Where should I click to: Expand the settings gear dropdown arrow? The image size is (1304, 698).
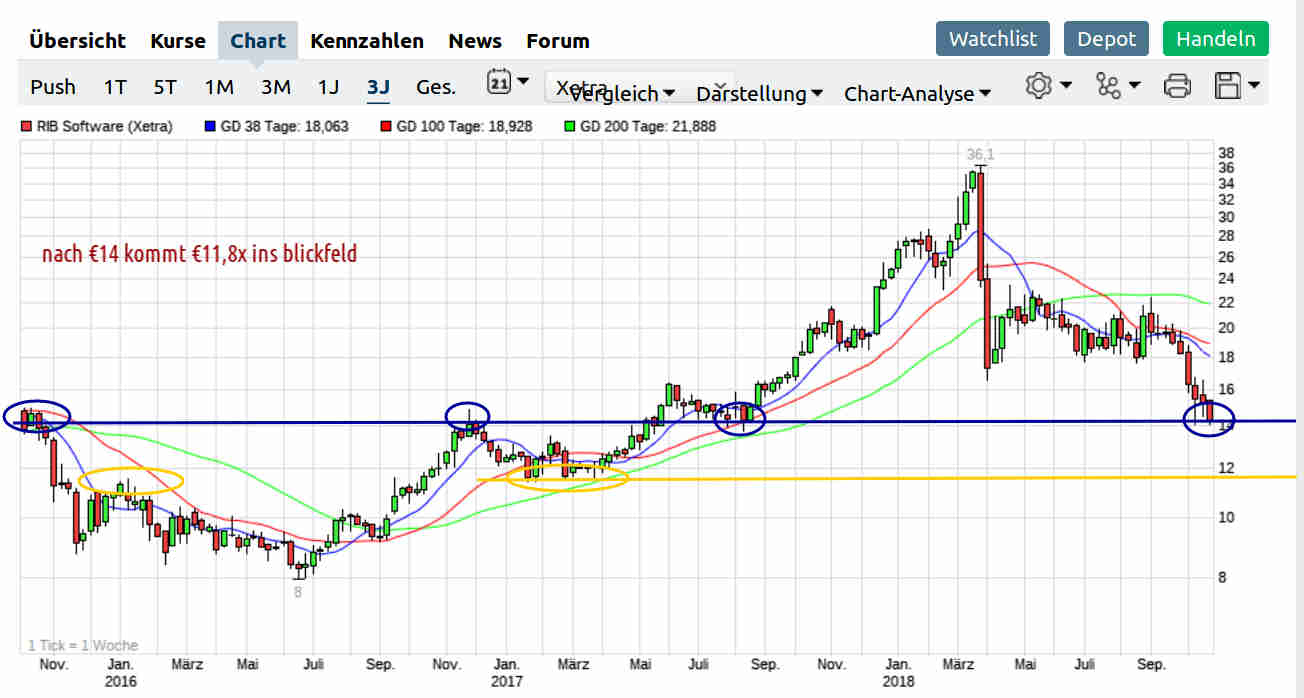pyautogui.click(x=1066, y=86)
